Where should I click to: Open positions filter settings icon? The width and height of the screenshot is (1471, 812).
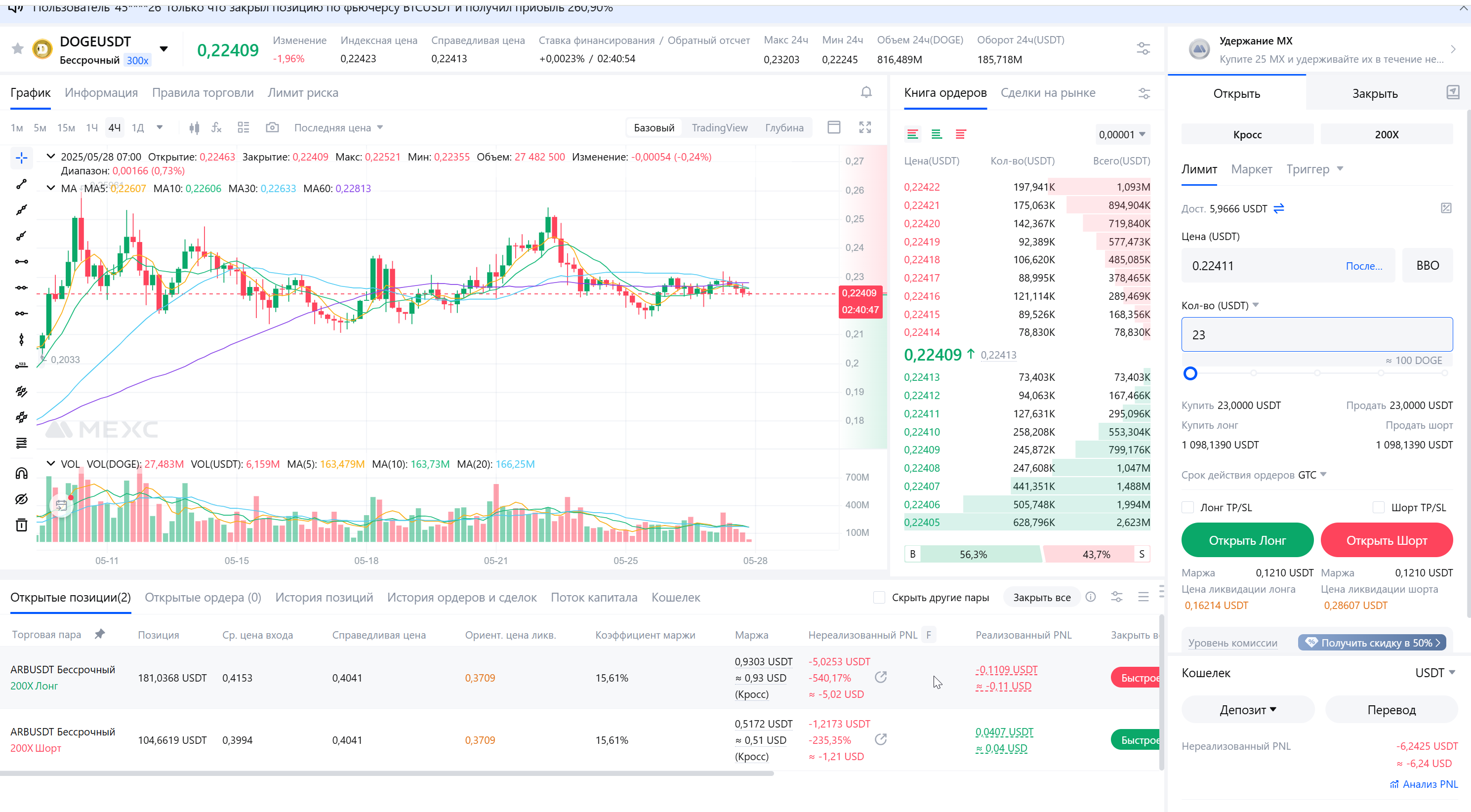coord(1117,597)
